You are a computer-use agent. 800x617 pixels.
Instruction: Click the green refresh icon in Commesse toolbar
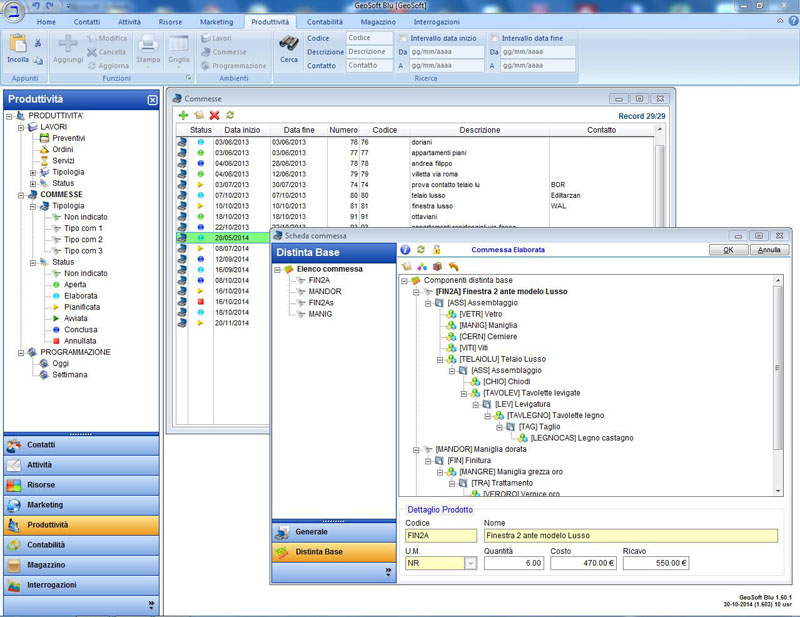pos(230,116)
